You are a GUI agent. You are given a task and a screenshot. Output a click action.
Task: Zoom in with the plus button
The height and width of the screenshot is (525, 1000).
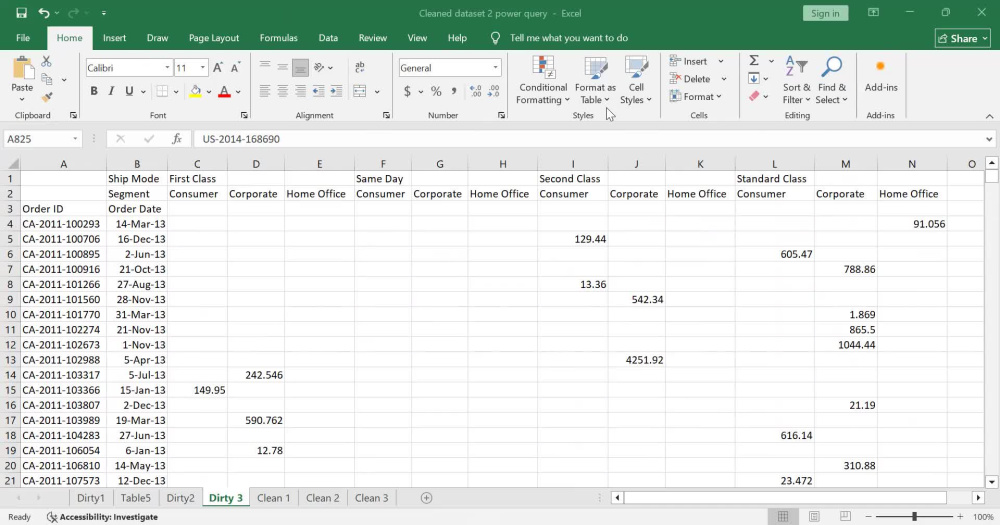(x=960, y=517)
